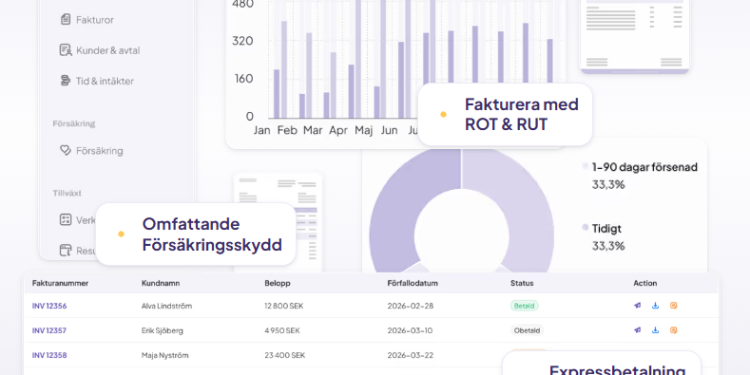This screenshot has width=750, height=375.
Task: Click the Obetald status badge
Action: pyautogui.click(x=527, y=330)
